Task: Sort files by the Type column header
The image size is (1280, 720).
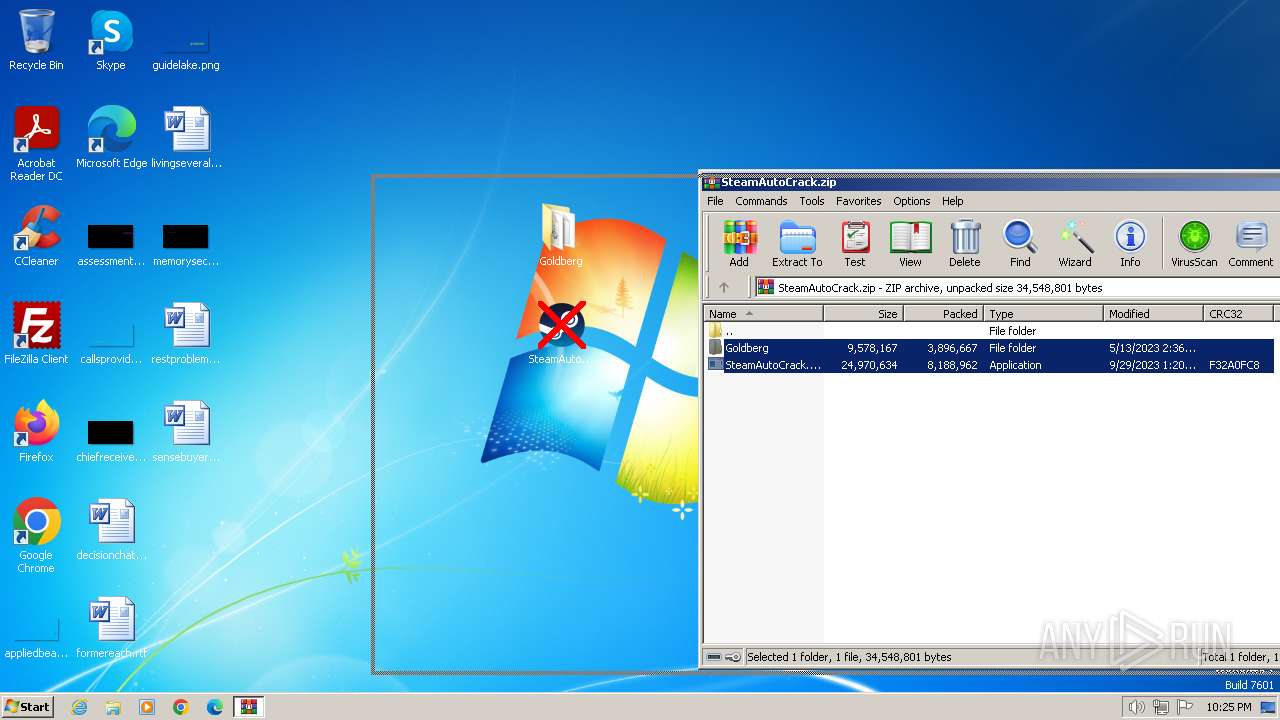Action: 1043,314
